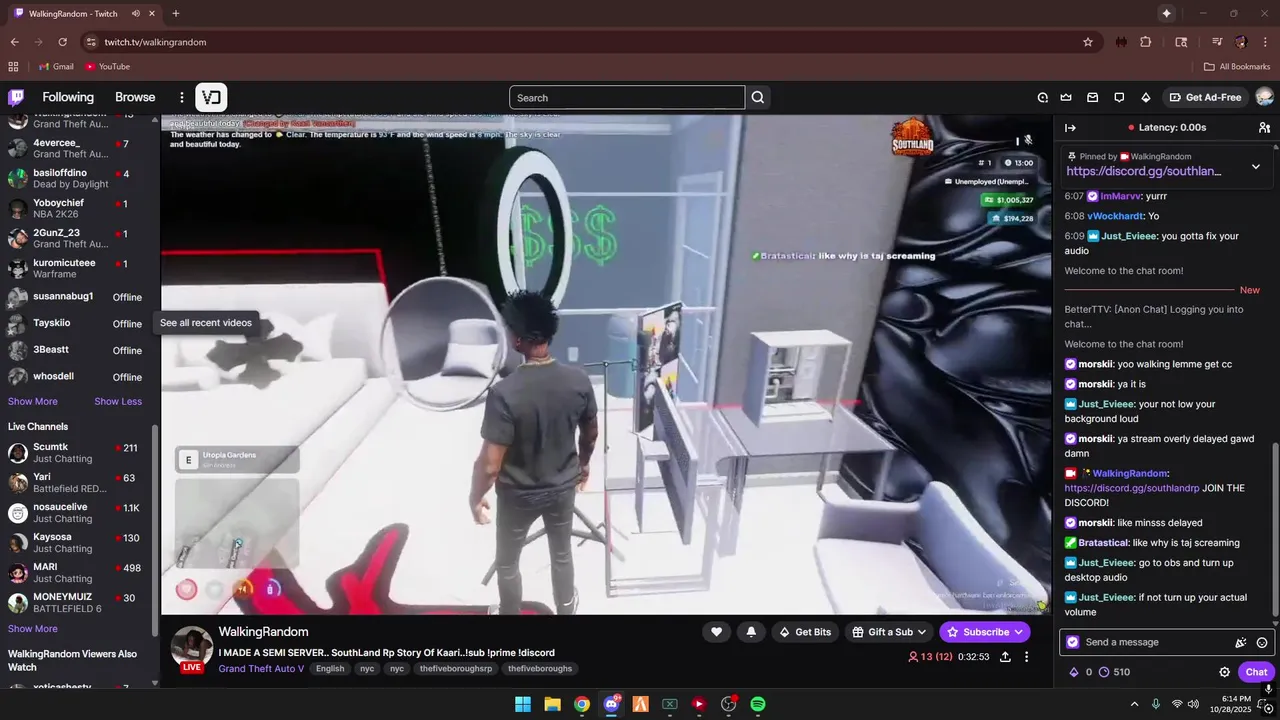Open the emote picker smiley icon
1280x720 pixels.
(x=1262, y=642)
